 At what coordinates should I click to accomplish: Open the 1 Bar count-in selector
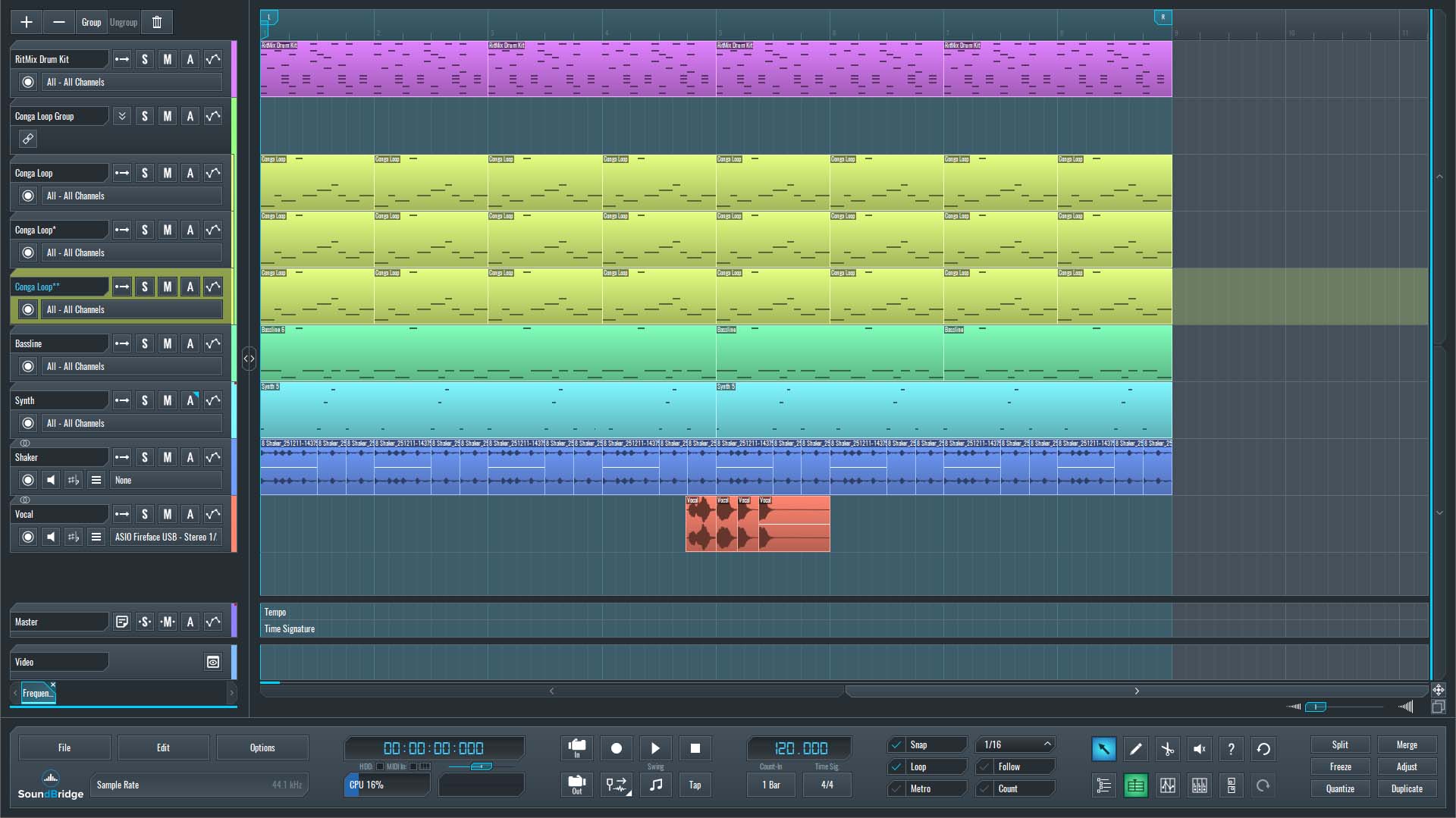(771, 785)
